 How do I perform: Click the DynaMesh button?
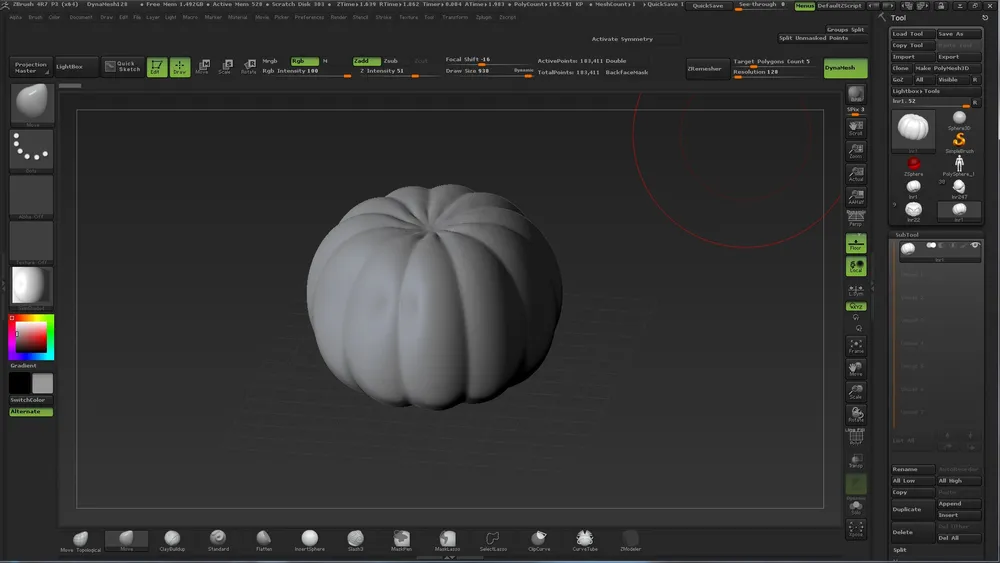(845, 68)
